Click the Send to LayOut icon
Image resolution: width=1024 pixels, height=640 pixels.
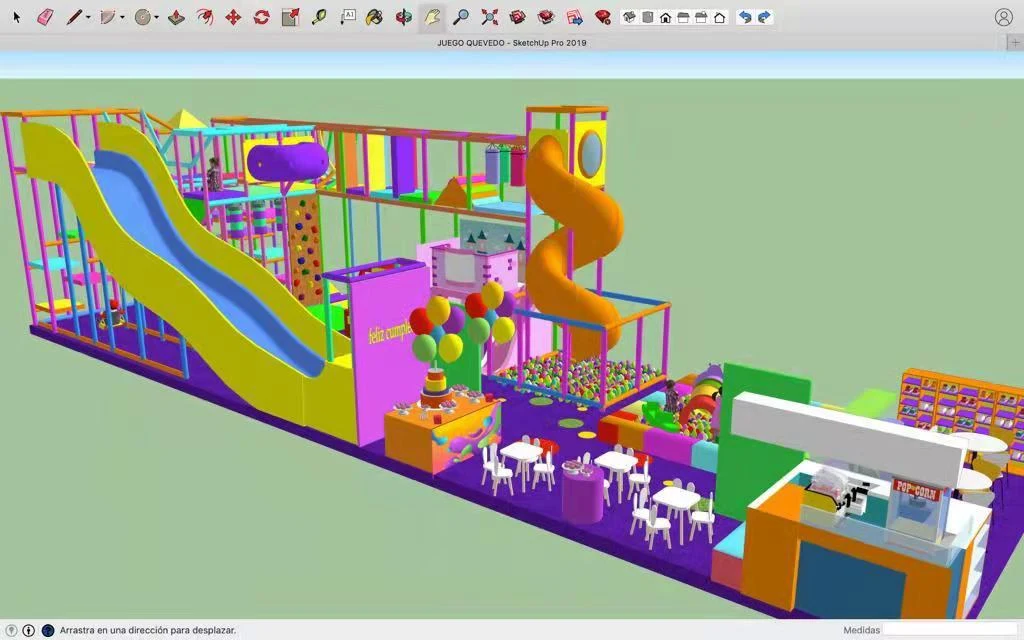575,18
